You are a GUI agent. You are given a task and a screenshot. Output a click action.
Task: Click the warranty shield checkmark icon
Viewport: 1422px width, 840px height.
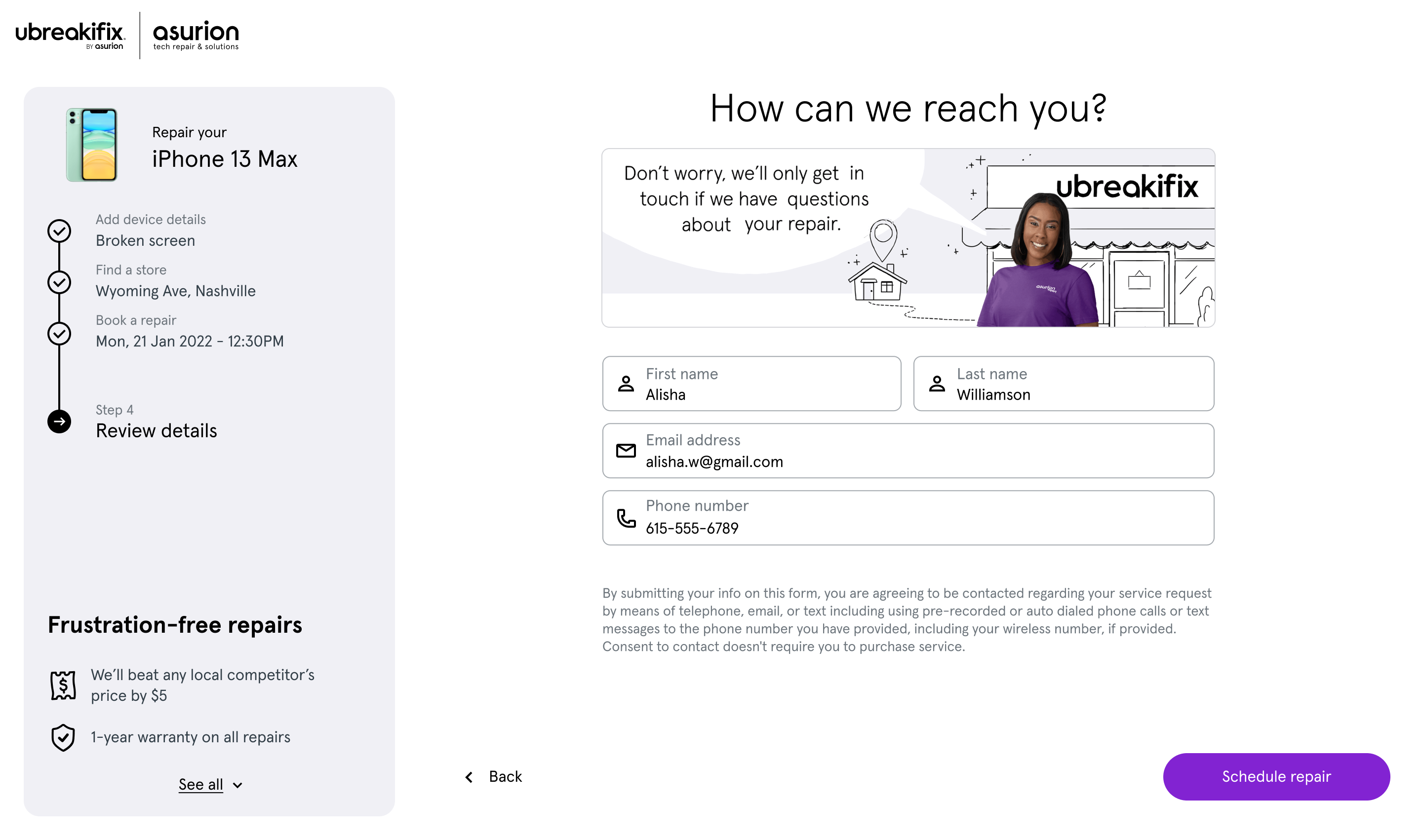(x=63, y=737)
